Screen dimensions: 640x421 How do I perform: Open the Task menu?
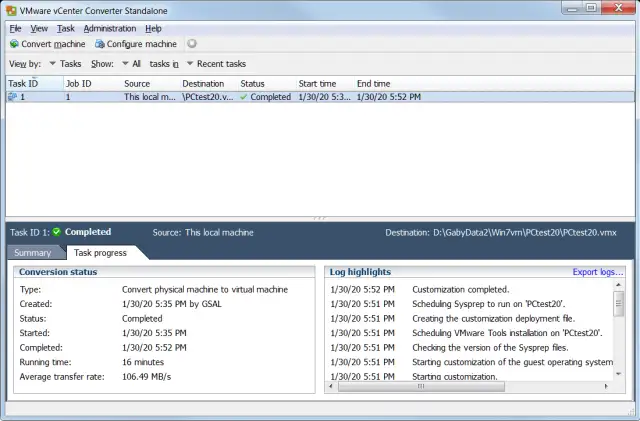pos(66,29)
